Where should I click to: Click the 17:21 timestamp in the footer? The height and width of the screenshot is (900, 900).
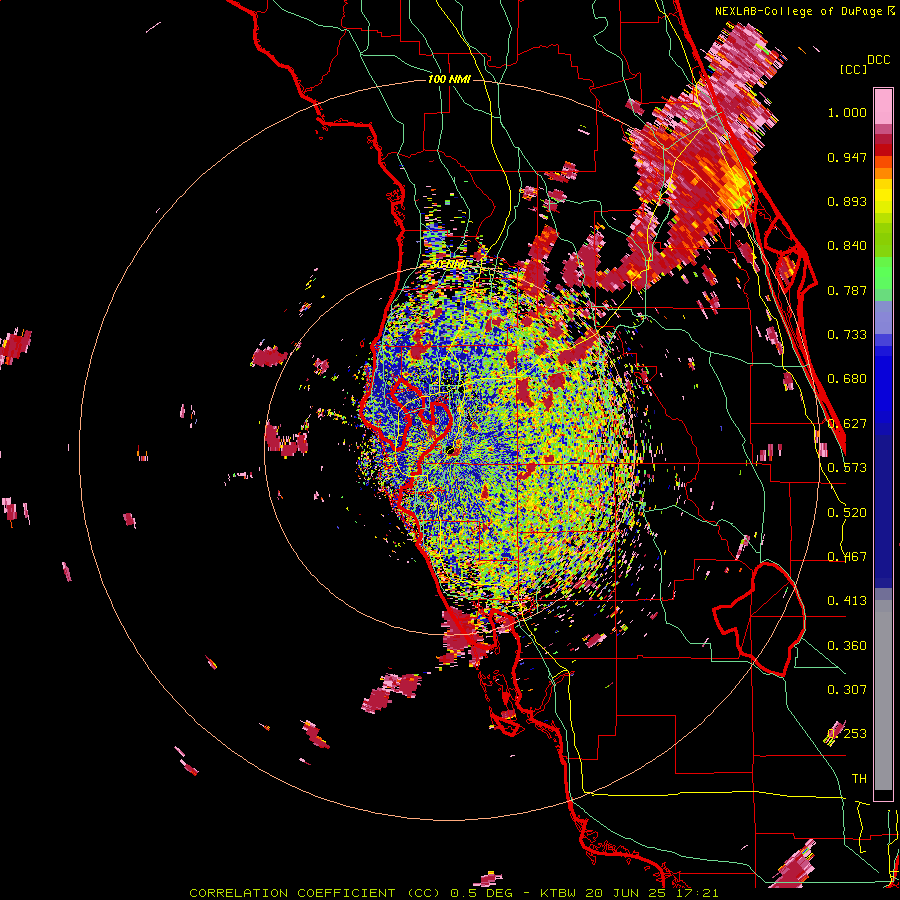(x=697, y=893)
